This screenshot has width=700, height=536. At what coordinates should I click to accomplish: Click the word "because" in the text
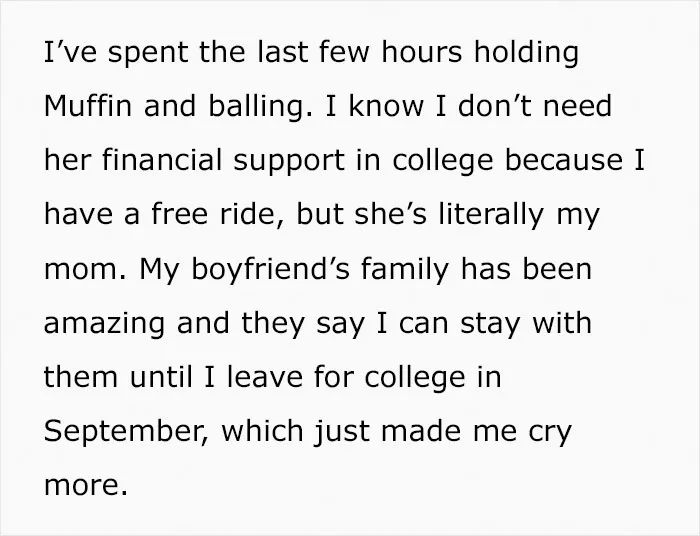click(x=564, y=160)
